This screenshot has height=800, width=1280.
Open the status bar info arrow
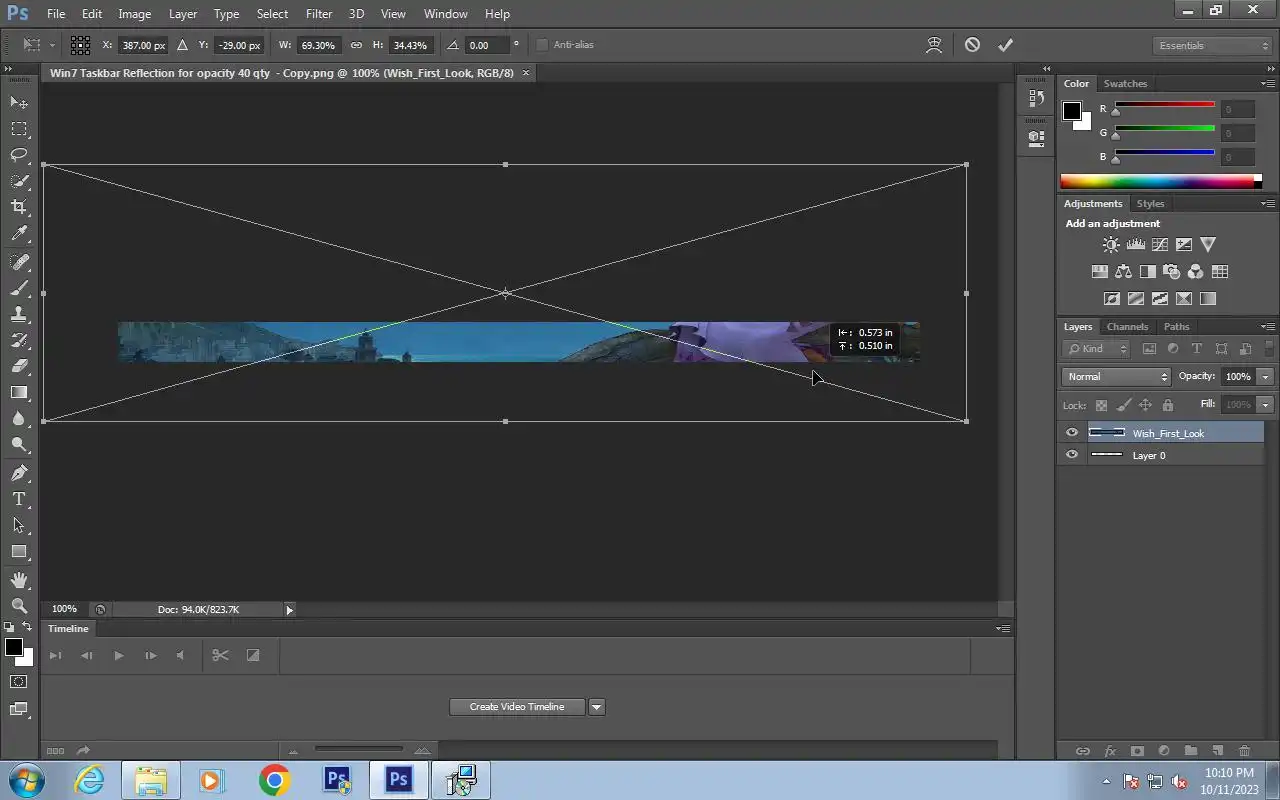coord(290,609)
